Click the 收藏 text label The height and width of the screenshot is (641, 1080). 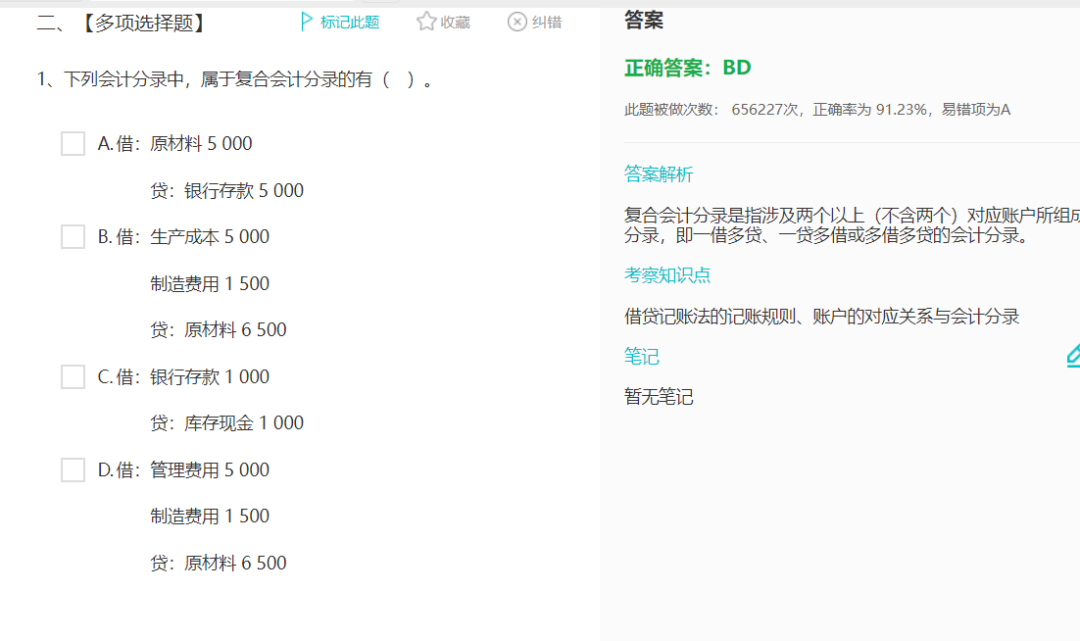(x=455, y=22)
